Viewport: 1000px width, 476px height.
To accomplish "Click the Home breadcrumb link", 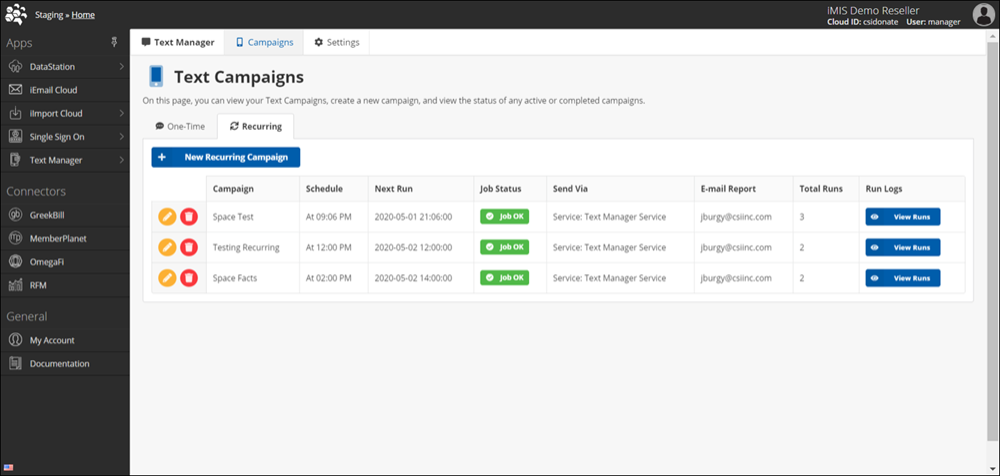I will (x=83, y=15).
